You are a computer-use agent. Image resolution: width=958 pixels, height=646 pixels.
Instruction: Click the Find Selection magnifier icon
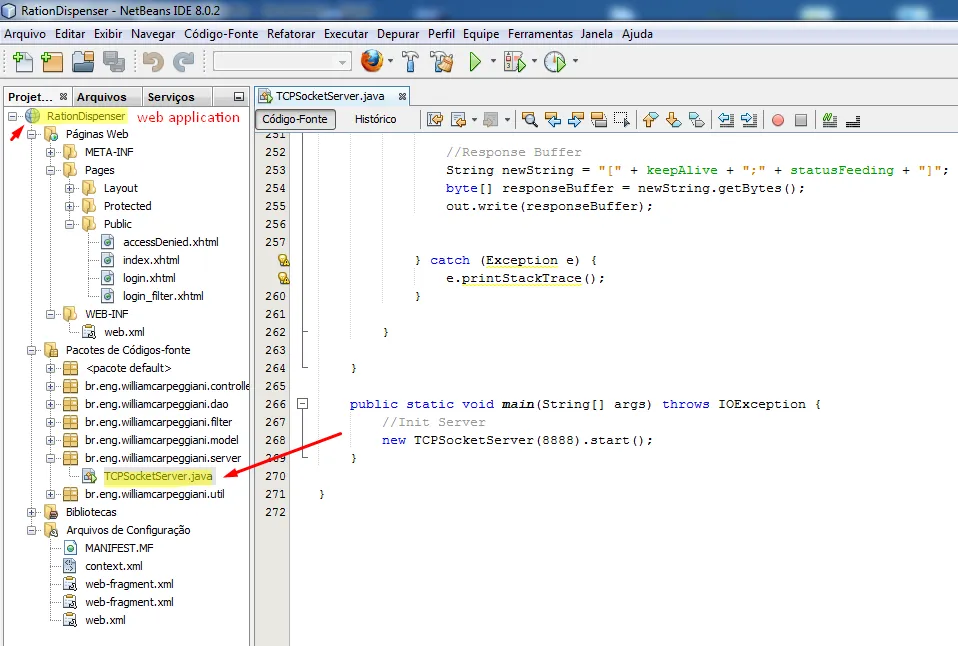[529, 119]
